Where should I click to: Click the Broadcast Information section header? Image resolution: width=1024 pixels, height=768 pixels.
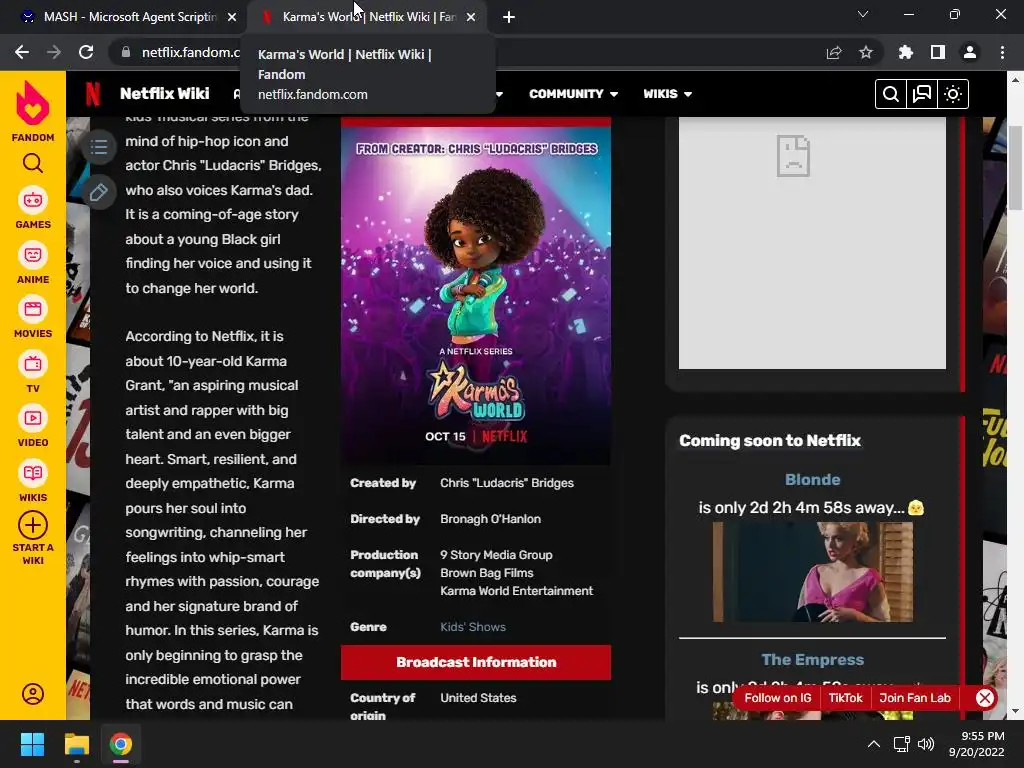(476, 662)
